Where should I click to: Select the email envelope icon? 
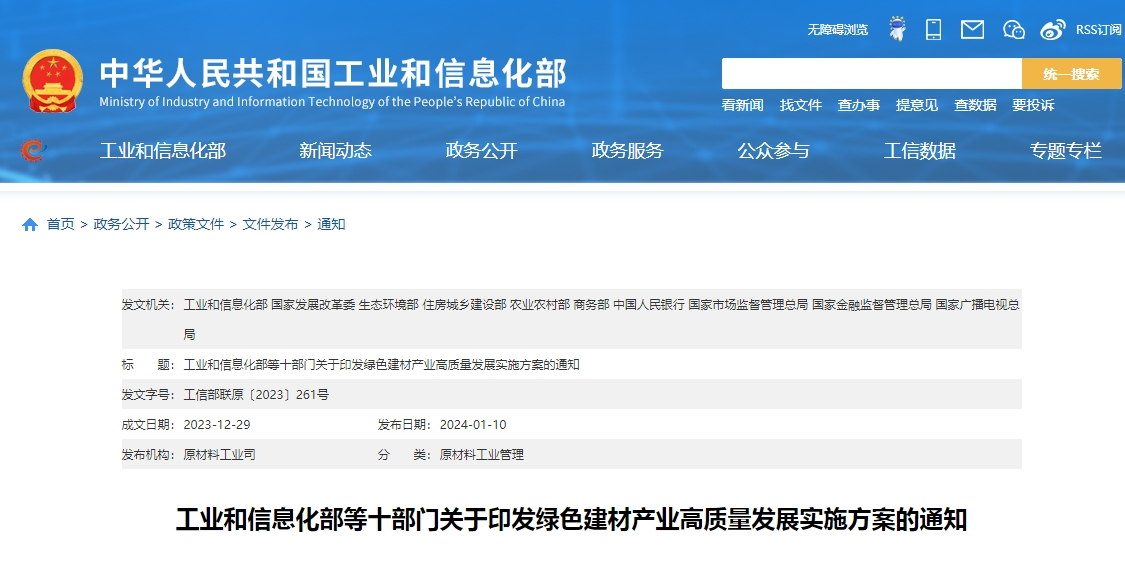click(x=972, y=29)
